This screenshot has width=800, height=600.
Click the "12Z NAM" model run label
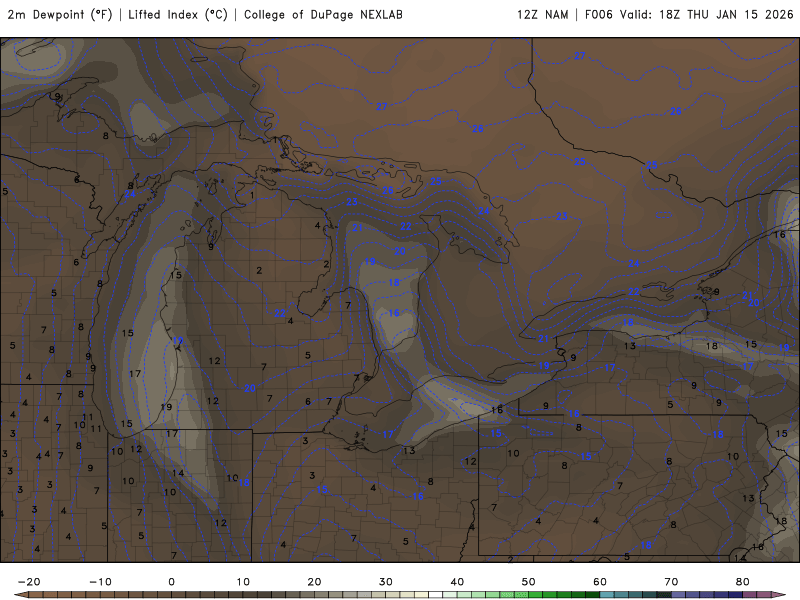[x=543, y=15]
